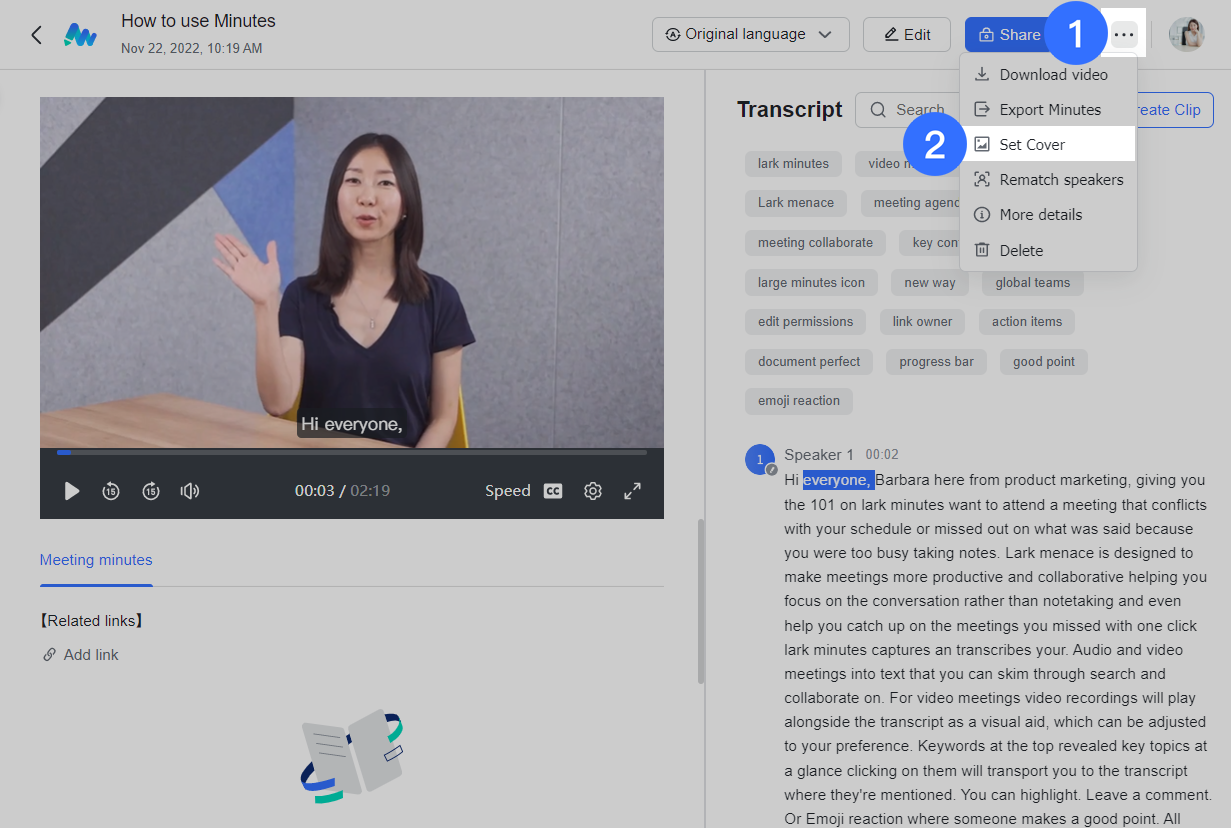Go back using the back arrow
The image size is (1231, 828).
click(x=36, y=33)
